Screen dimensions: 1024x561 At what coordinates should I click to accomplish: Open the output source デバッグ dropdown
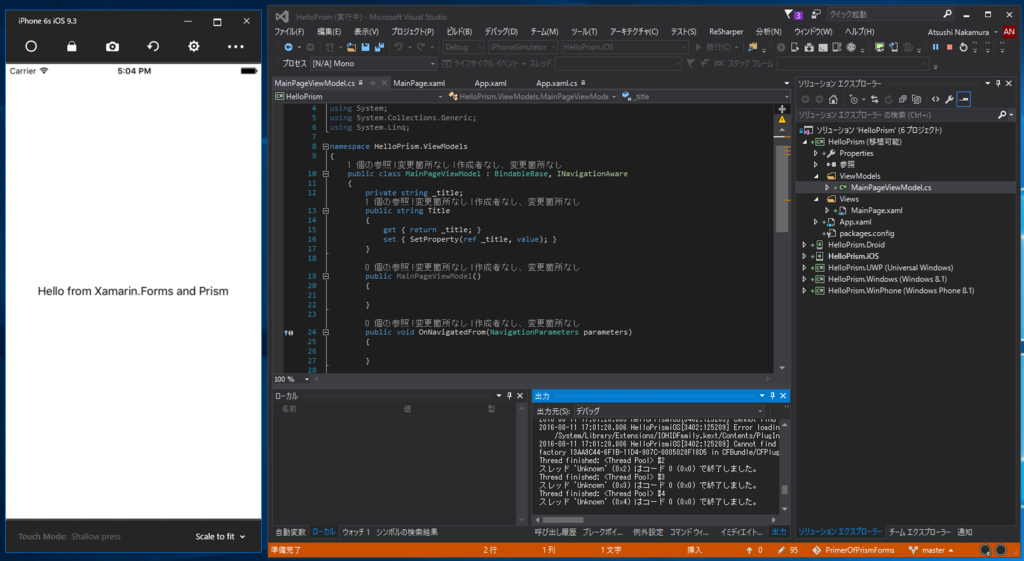(x=667, y=411)
